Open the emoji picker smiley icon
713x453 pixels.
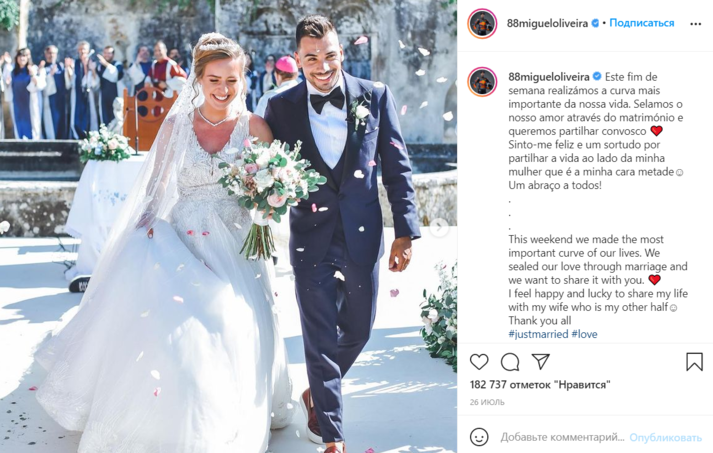pos(479,437)
